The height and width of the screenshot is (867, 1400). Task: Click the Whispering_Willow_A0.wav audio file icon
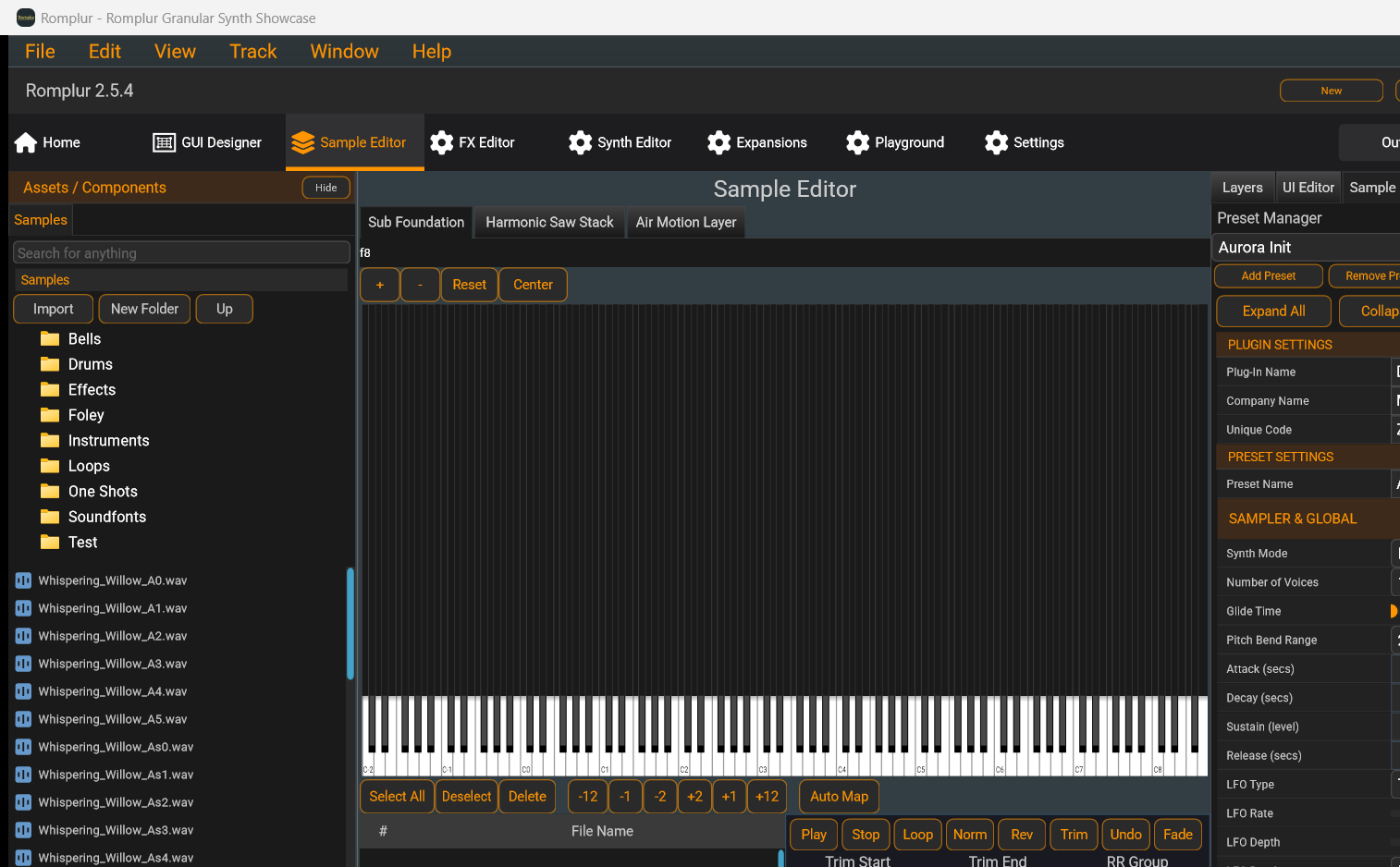click(x=23, y=580)
